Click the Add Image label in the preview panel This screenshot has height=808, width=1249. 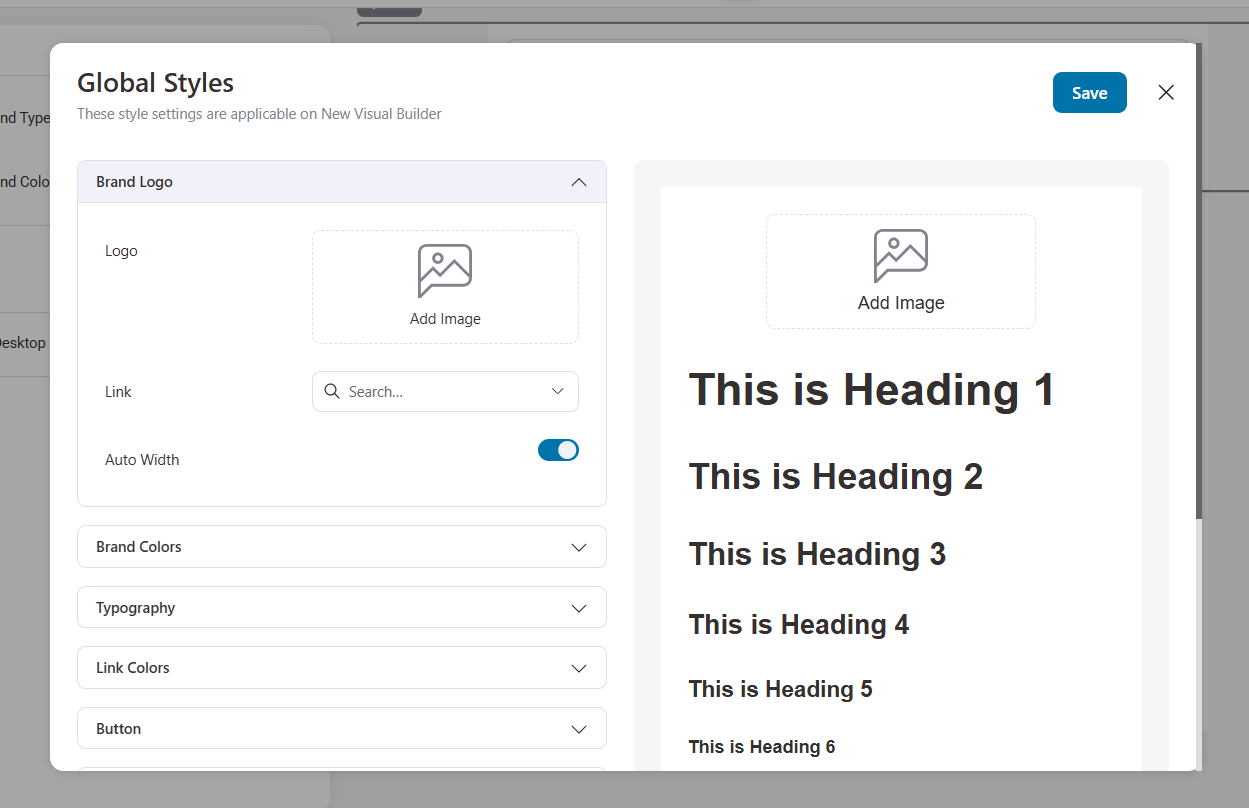pyautogui.click(x=900, y=302)
